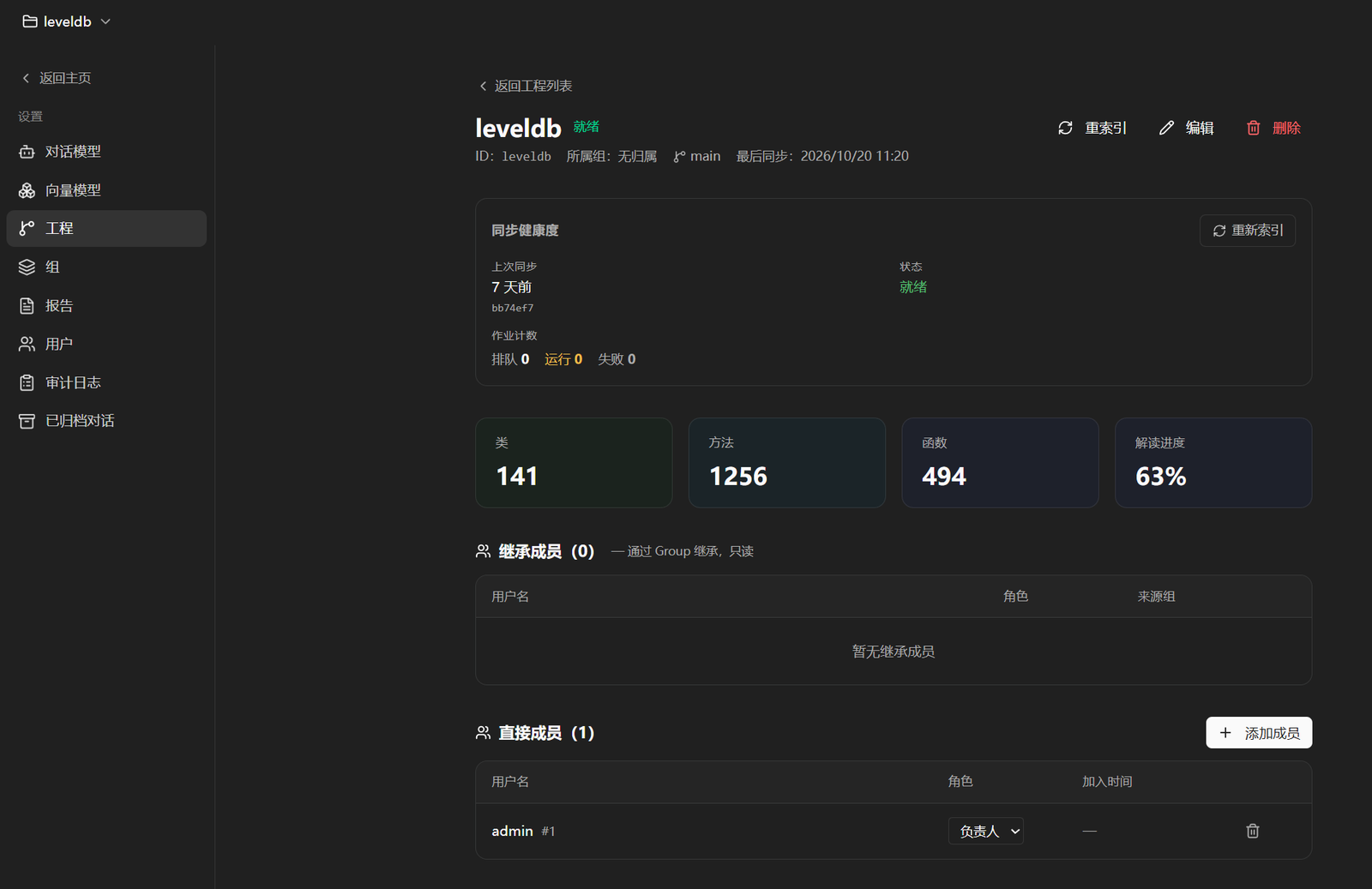This screenshot has width=1372, height=889.
Task: Click the refresh icon beside 重索引
Action: click(x=1065, y=128)
